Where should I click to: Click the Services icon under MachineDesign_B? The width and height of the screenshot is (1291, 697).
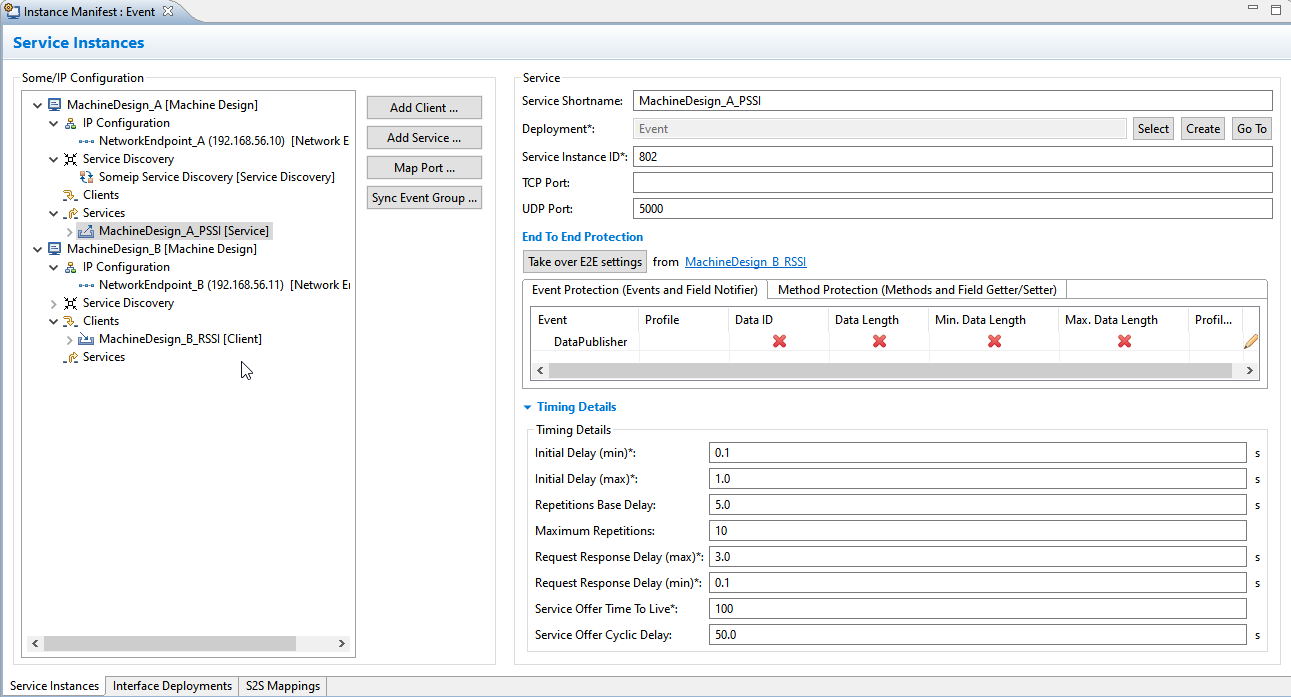70,357
